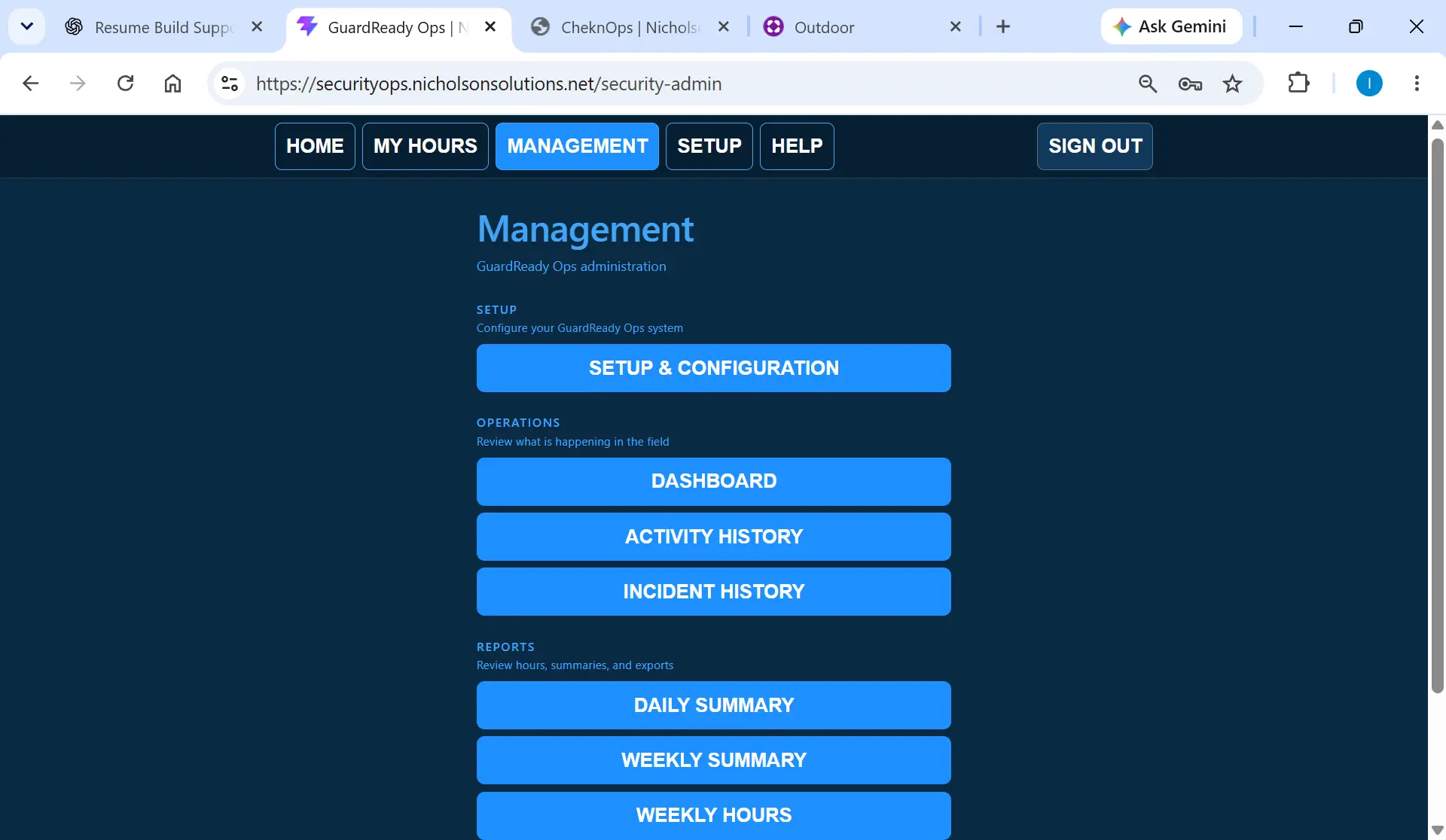
Task: Close the CheknOps tab
Action: point(724,27)
